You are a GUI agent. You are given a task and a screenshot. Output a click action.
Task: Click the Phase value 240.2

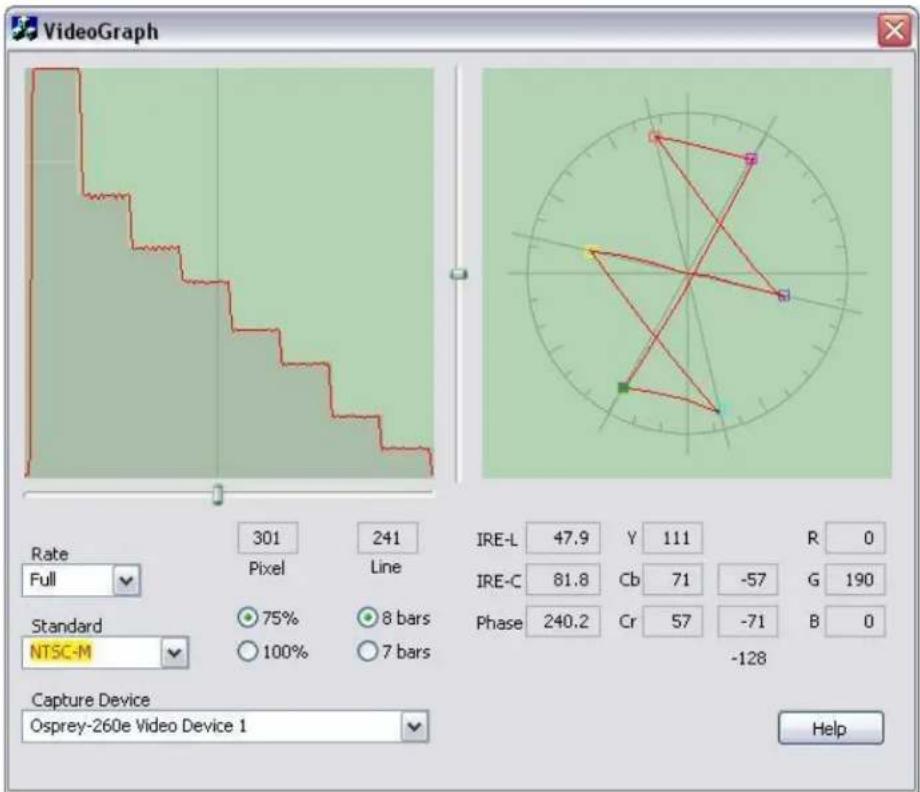(x=563, y=621)
